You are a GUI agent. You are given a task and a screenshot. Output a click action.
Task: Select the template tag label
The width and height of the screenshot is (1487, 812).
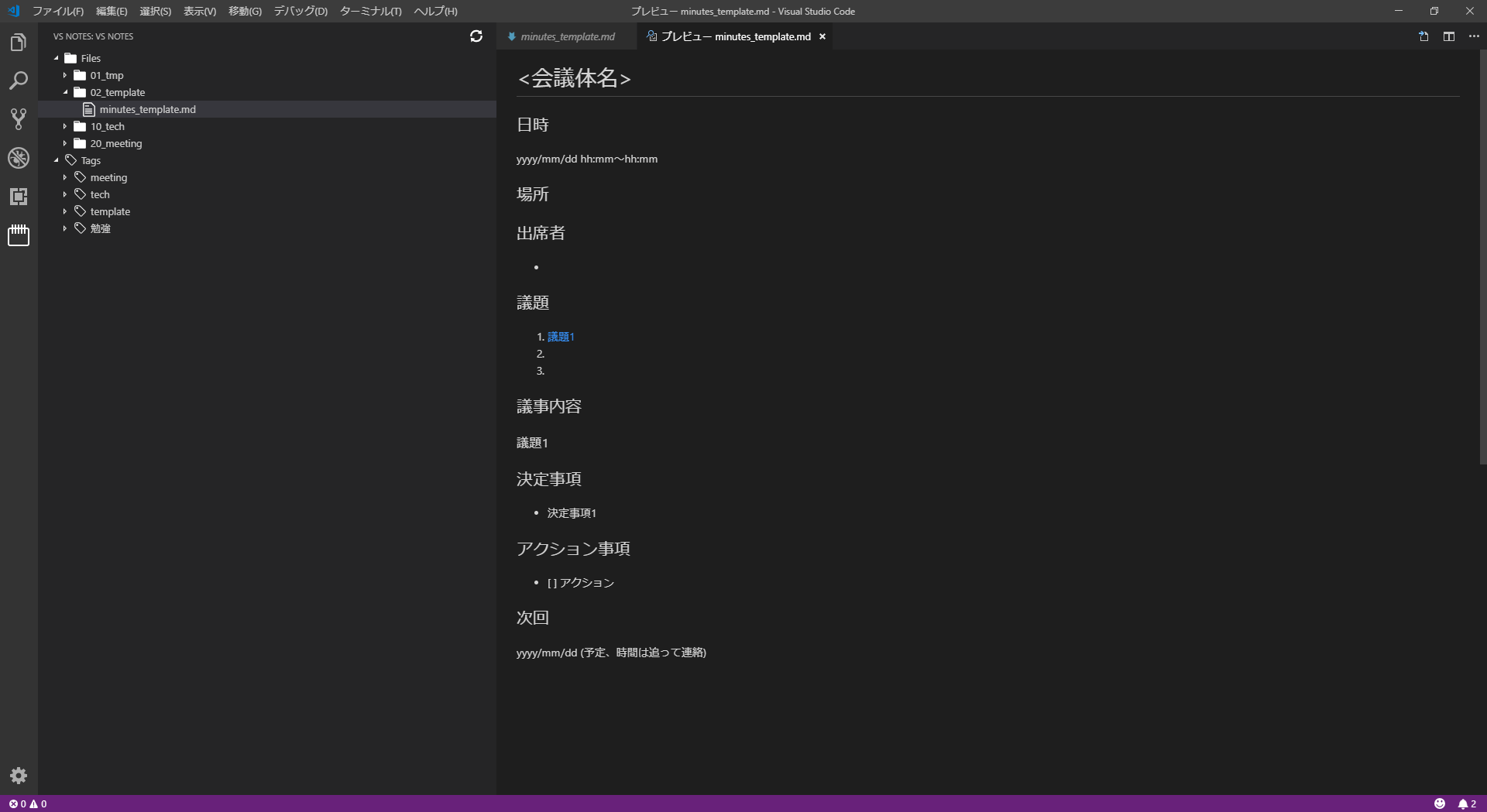click(x=110, y=211)
